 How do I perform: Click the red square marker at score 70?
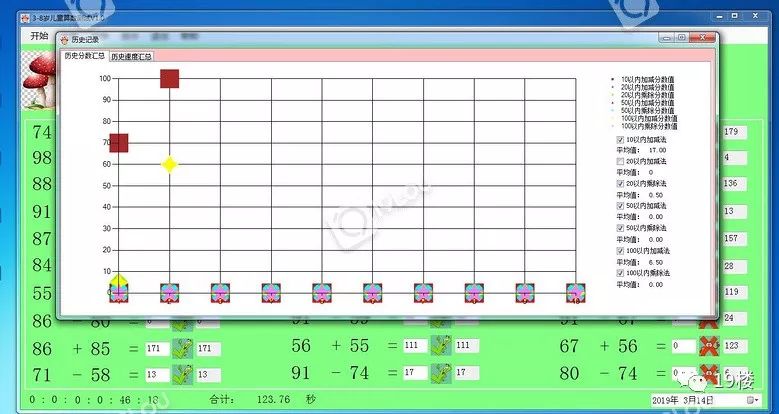click(x=119, y=143)
